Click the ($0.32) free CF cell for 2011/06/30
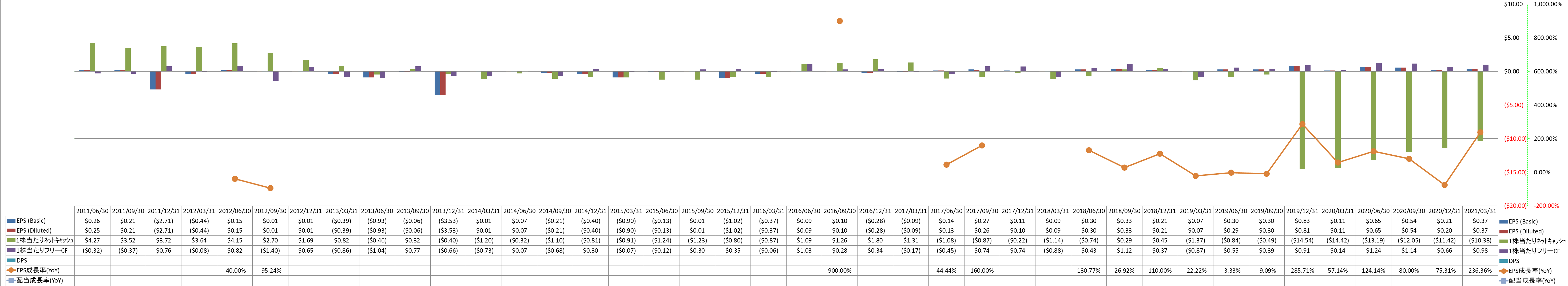 click(x=93, y=251)
